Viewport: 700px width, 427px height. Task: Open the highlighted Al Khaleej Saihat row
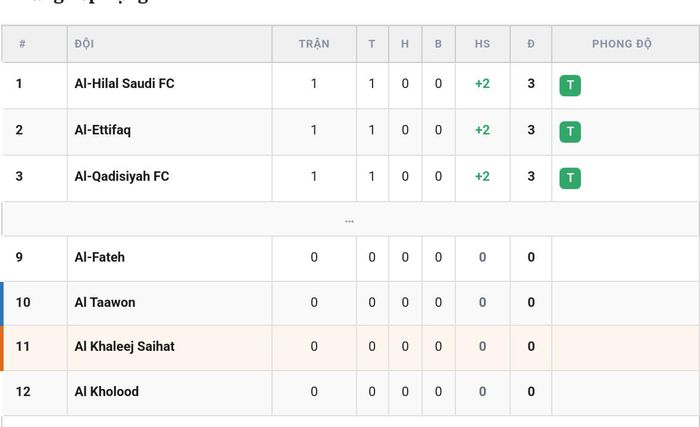coord(350,348)
